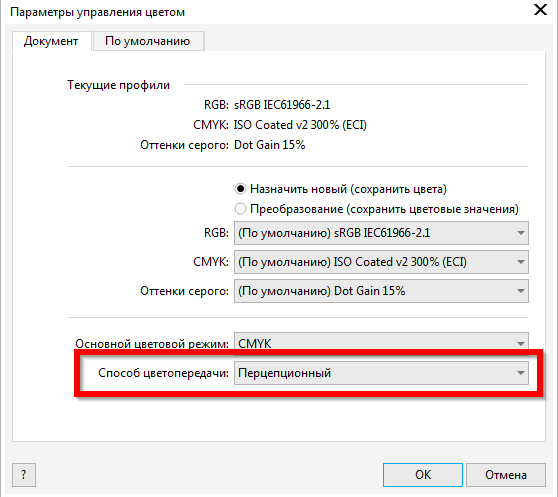The height and width of the screenshot is (497, 558).
Task: Click the Способ цветопередачи dropdown arrow
Action: (x=521, y=373)
